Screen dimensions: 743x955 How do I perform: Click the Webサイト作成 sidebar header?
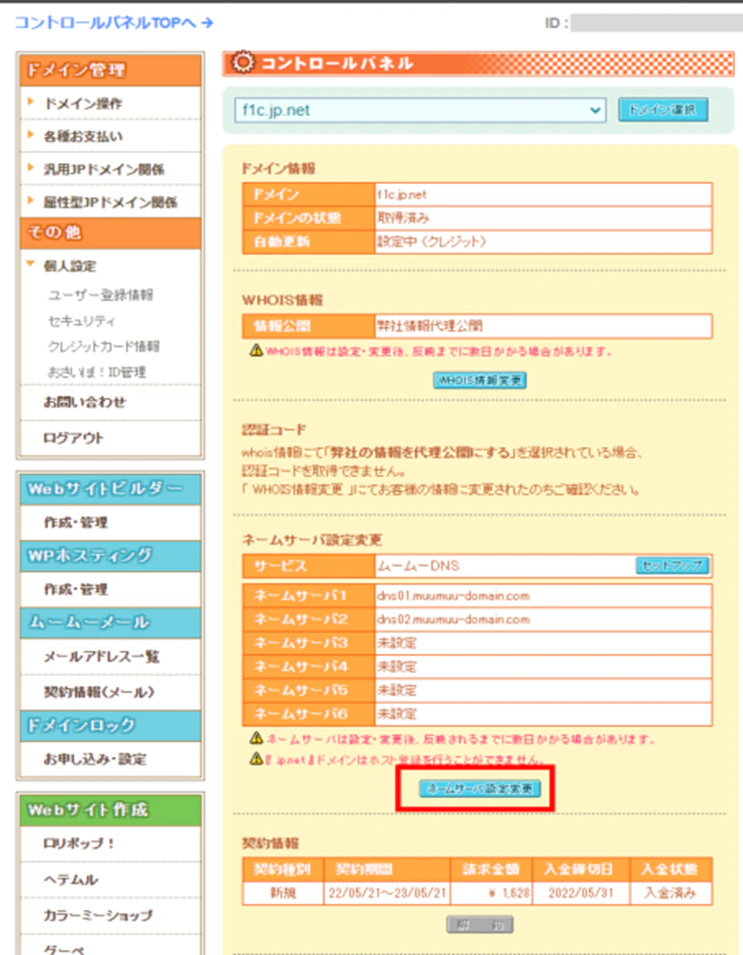tap(110, 810)
